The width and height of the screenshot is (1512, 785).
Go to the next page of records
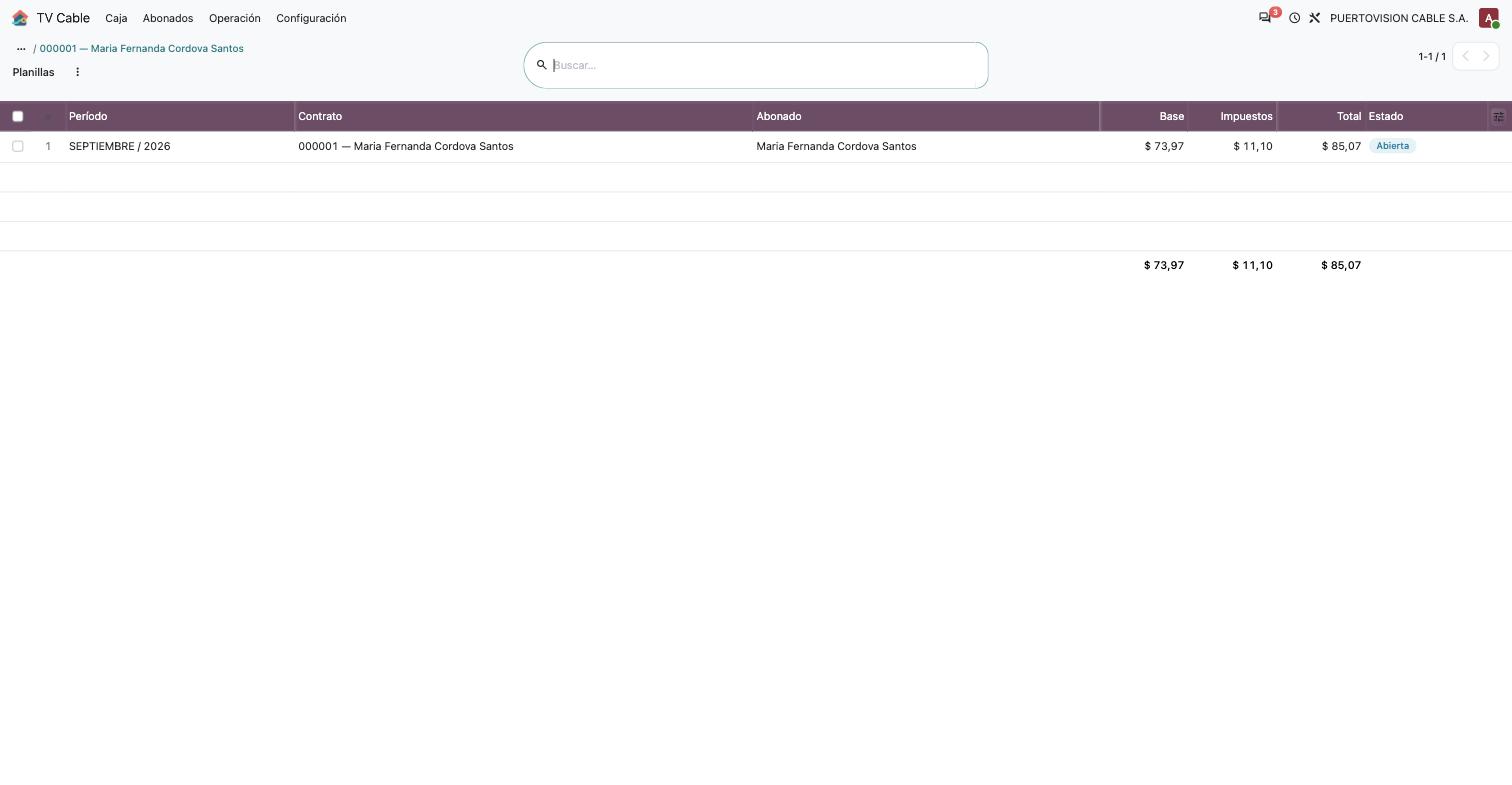(x=1486, y=56)
